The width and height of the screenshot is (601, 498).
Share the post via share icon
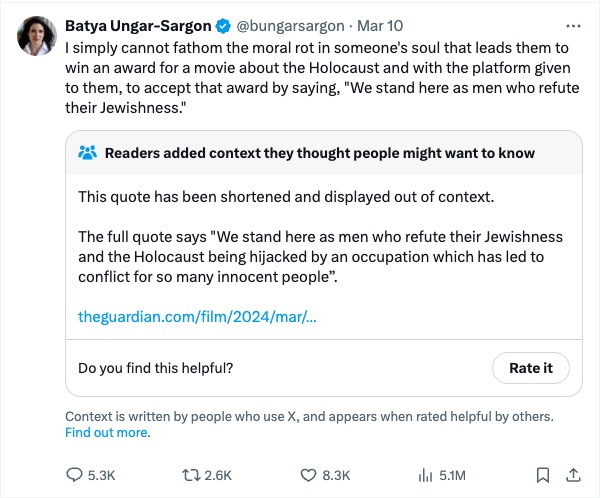[573, 475]
